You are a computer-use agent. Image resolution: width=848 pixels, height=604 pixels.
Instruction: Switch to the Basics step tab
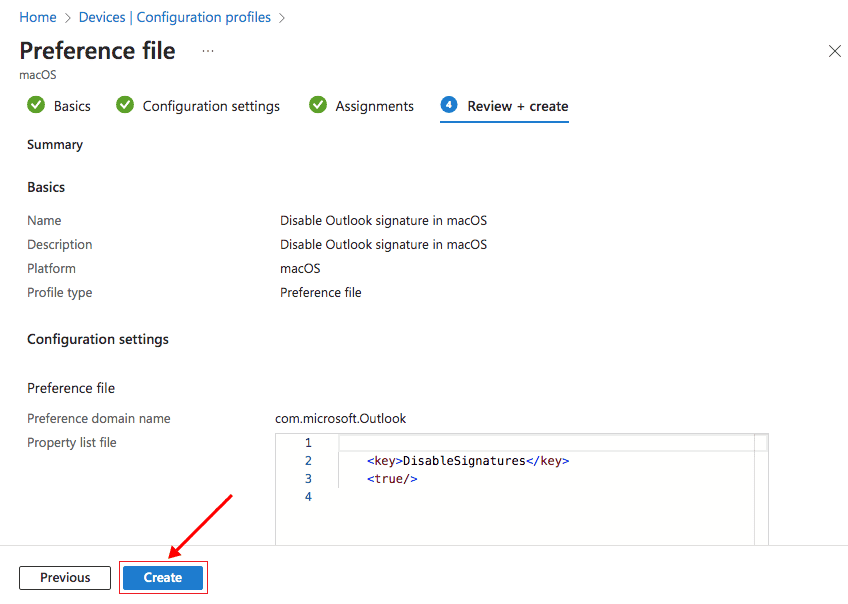click(72, 106)
